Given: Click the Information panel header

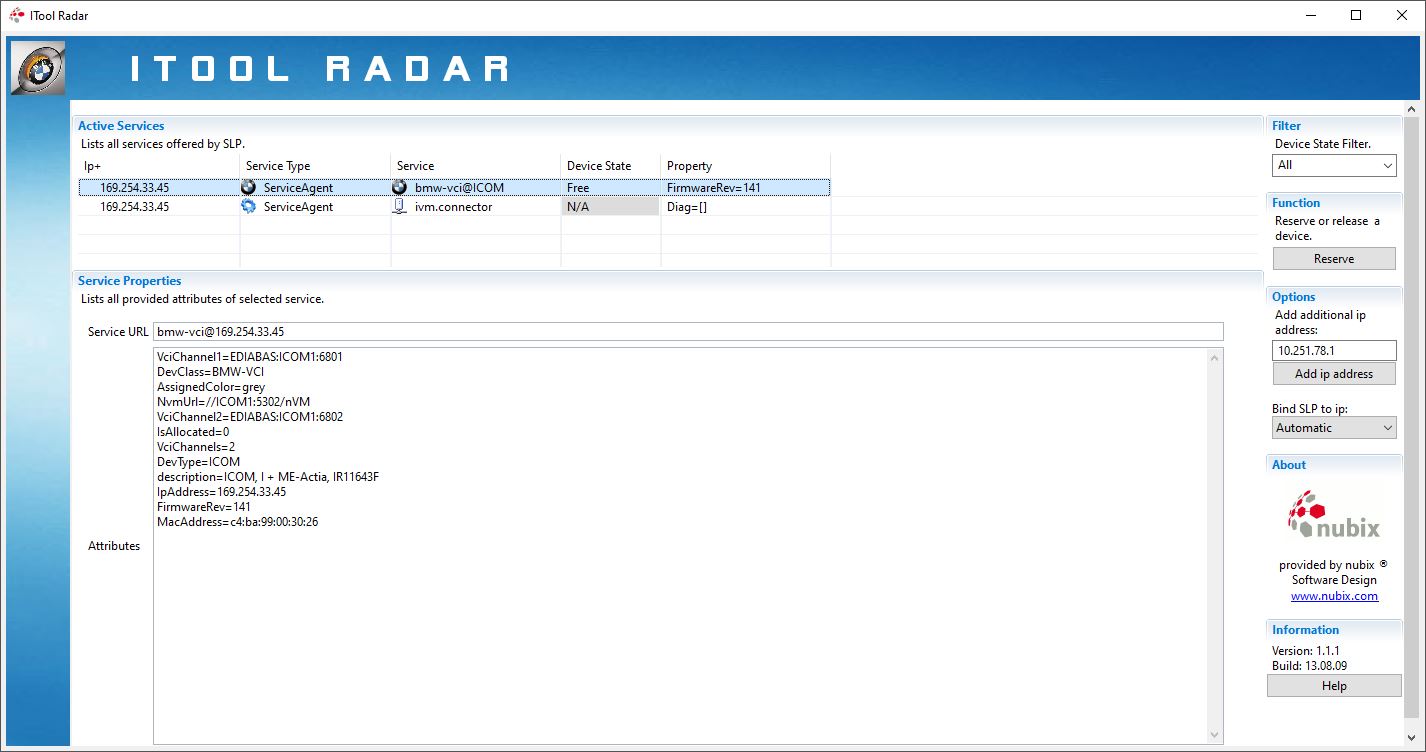Looking at the screenshot, I should tap(1335, 629).
